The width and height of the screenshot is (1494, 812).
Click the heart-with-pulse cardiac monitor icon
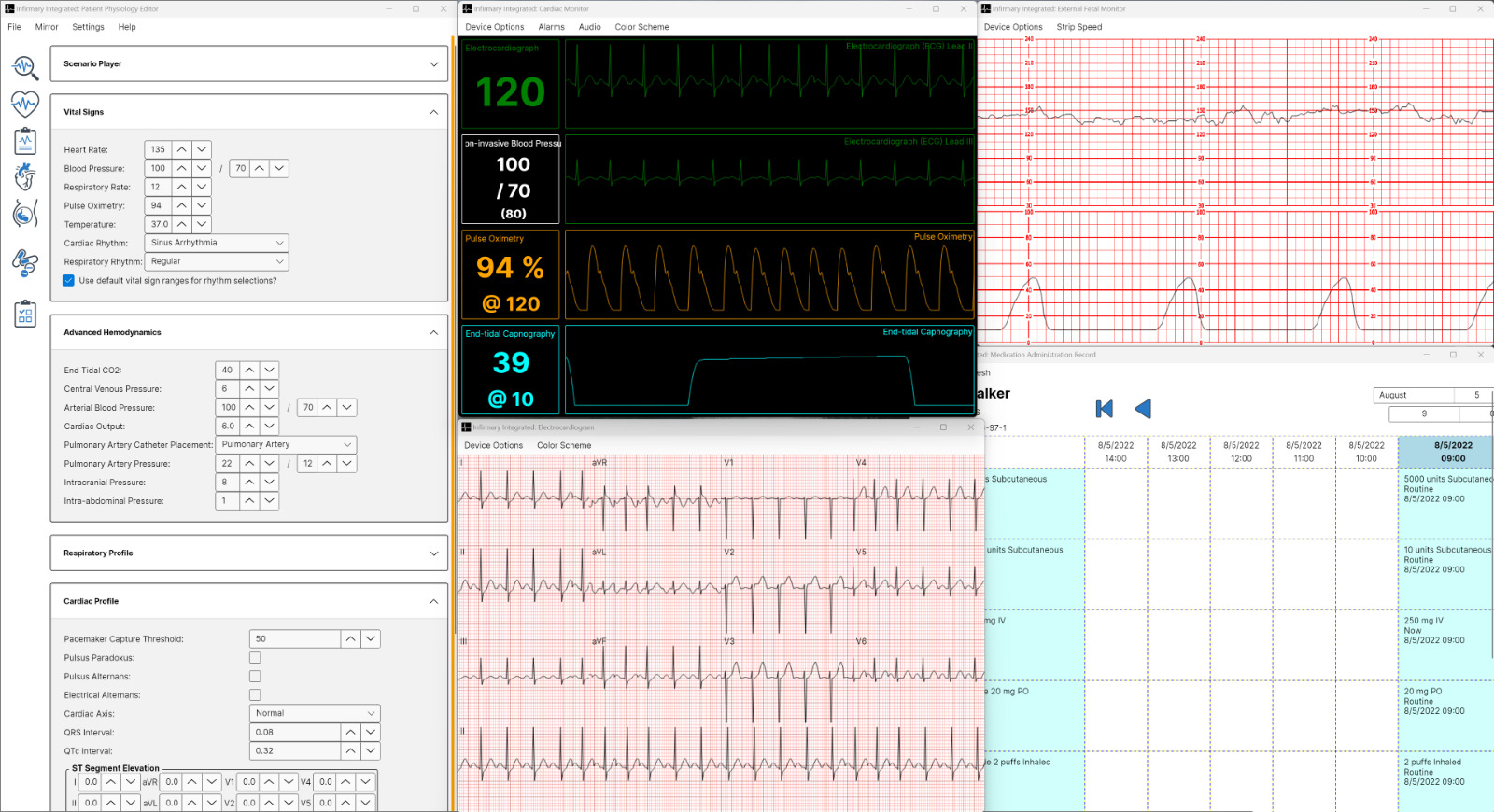[25, 103]
